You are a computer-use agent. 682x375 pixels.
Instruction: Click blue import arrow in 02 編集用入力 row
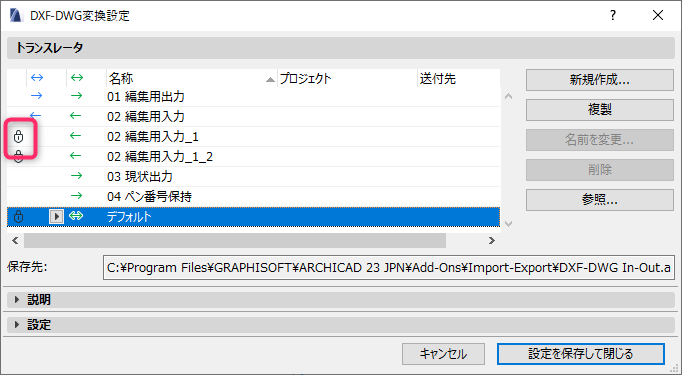[x=36, y=116]
